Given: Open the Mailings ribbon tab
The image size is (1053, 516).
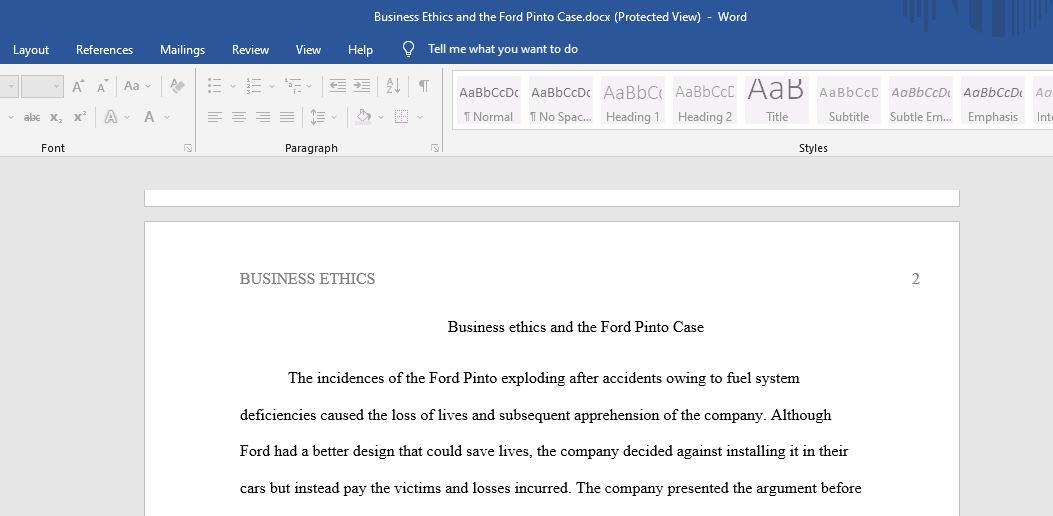Looking at the screenshot, I should [182, 50].
